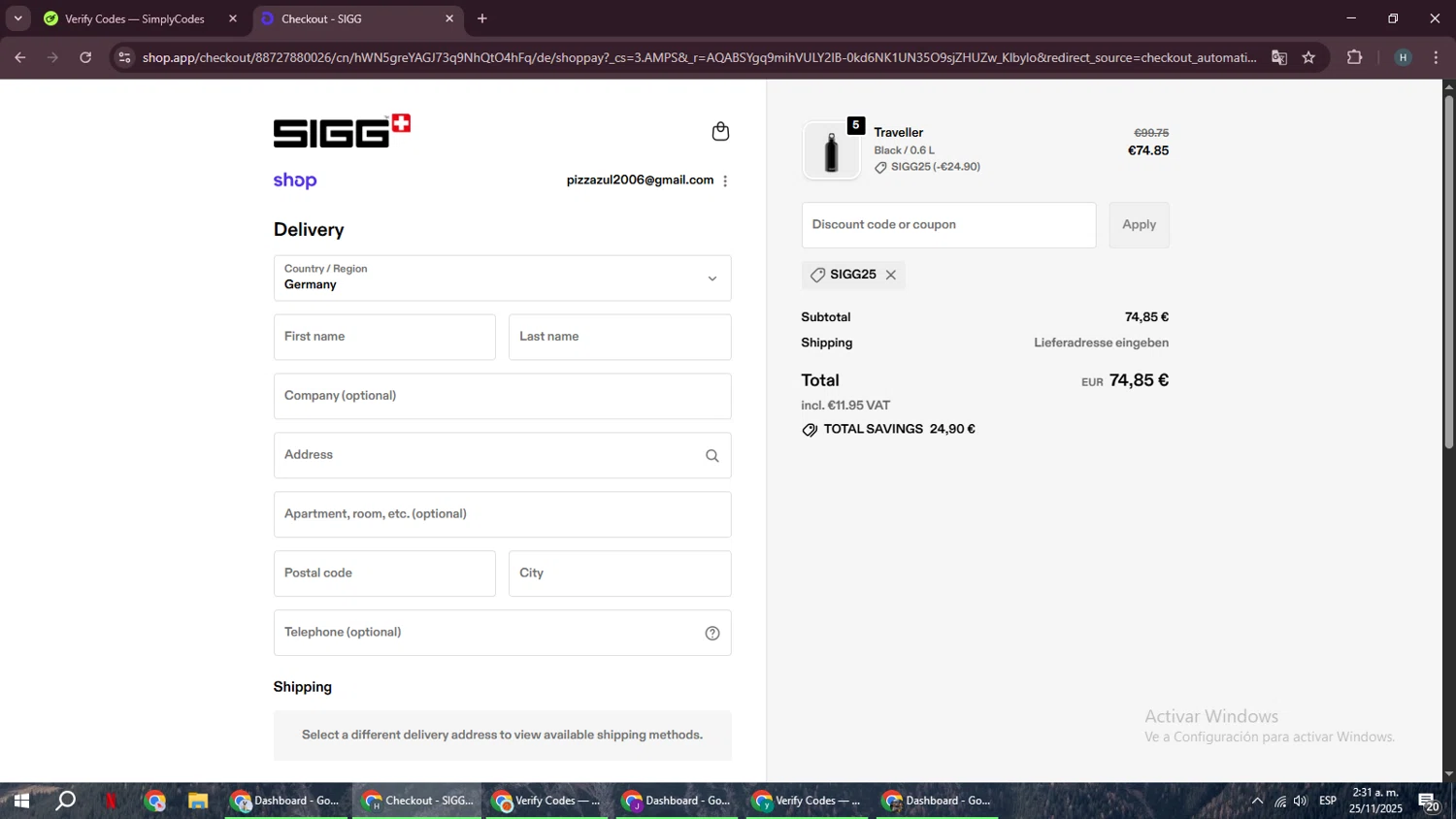Image resolution: width=1456 pixels, height=819 pixels.
Task: Open Netflix from the taskbar
Action: 111,802
